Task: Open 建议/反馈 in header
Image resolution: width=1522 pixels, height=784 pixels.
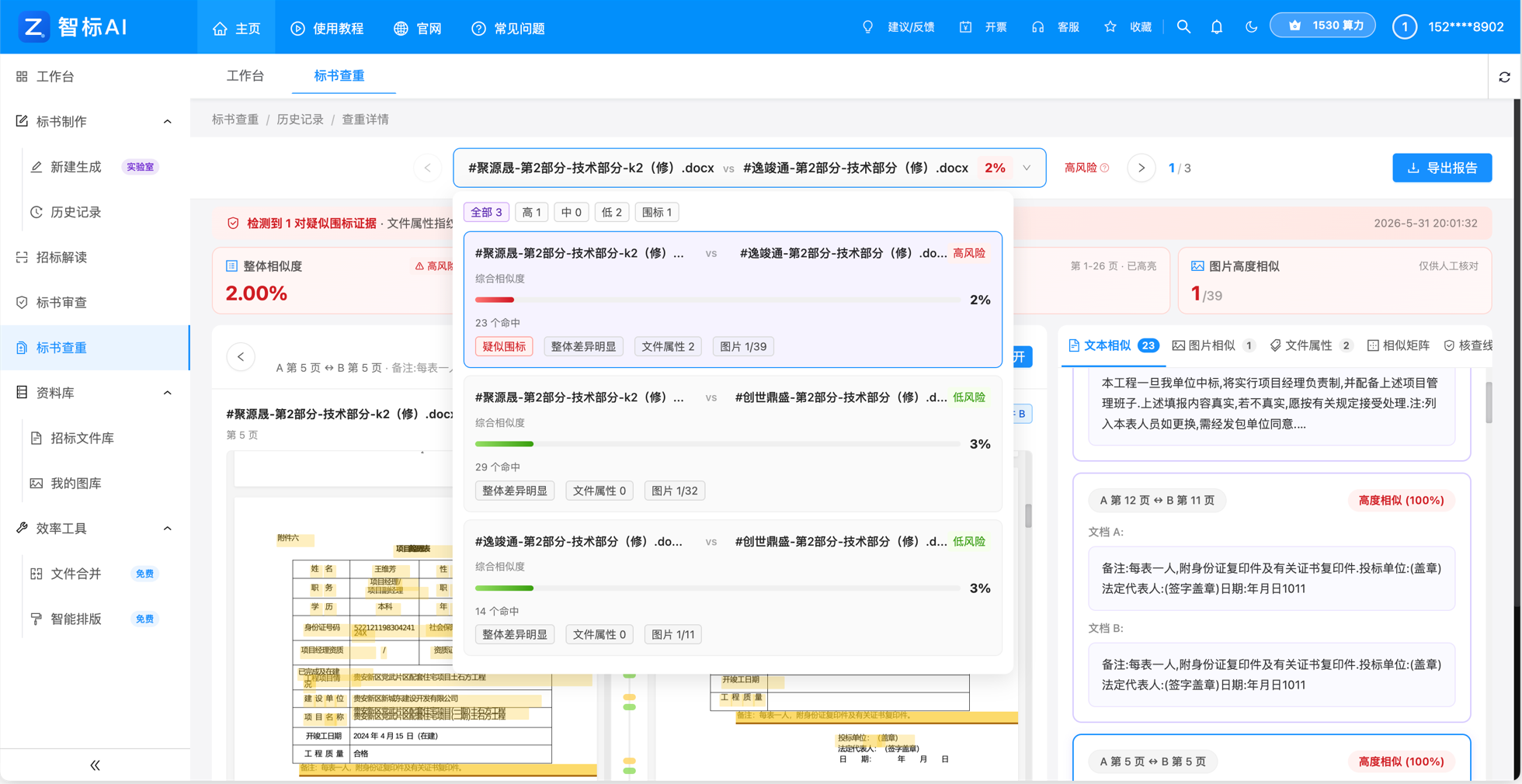Action: [898, 27]
